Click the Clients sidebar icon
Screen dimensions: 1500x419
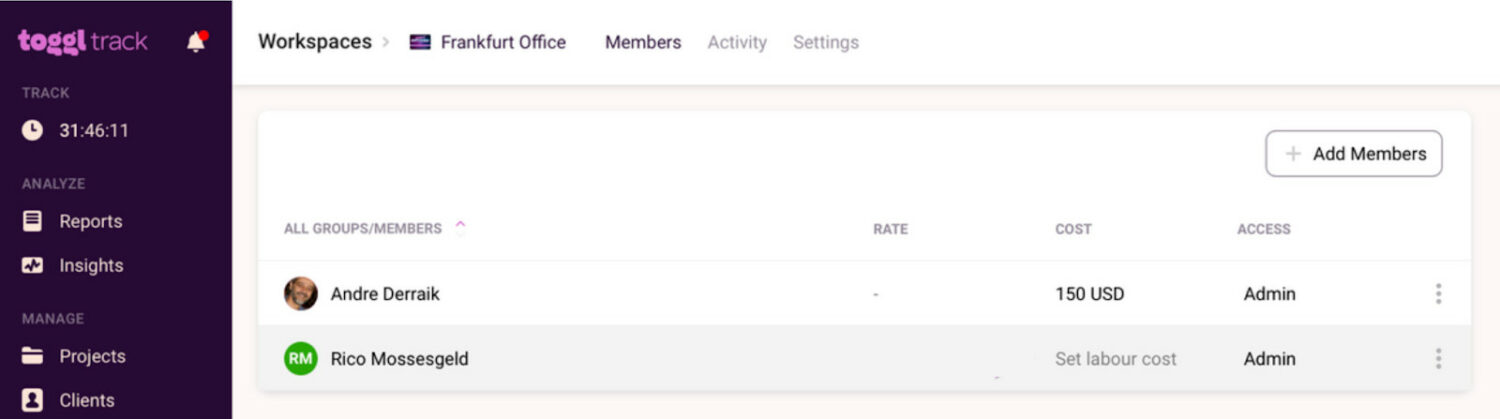pyautogui.click(x=33, y=400)
